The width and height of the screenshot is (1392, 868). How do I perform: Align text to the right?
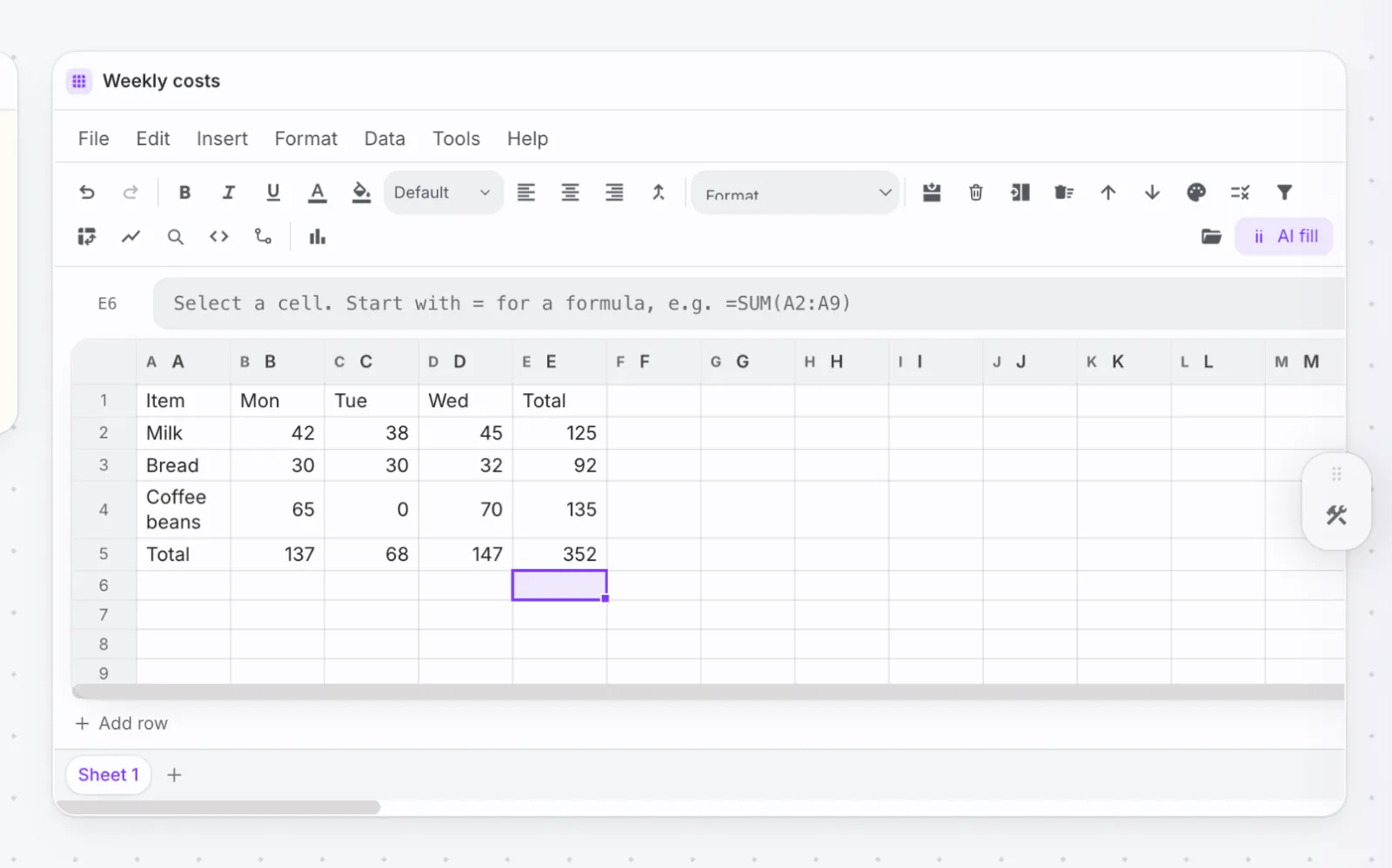(614, 192)
